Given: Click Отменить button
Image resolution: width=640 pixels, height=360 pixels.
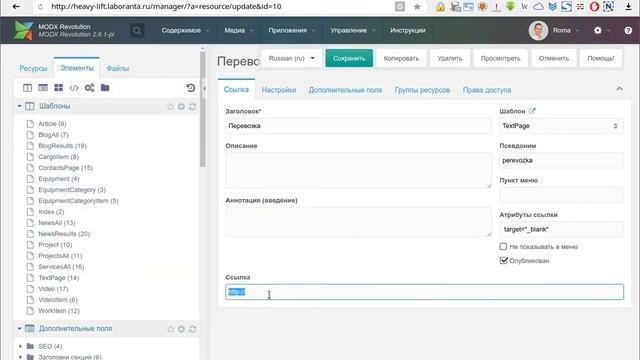Looking at the screenshot, I should (554, 58).
